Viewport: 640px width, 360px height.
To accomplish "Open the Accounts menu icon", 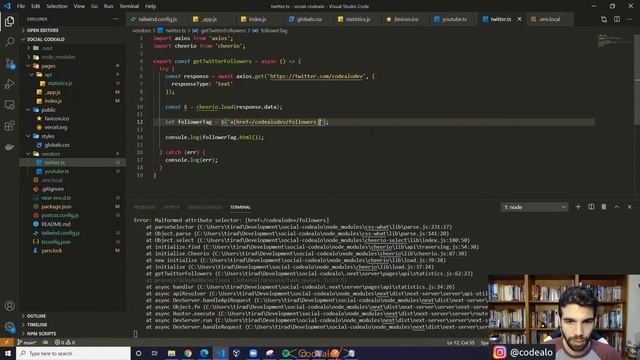I will (x=9, y=306).
